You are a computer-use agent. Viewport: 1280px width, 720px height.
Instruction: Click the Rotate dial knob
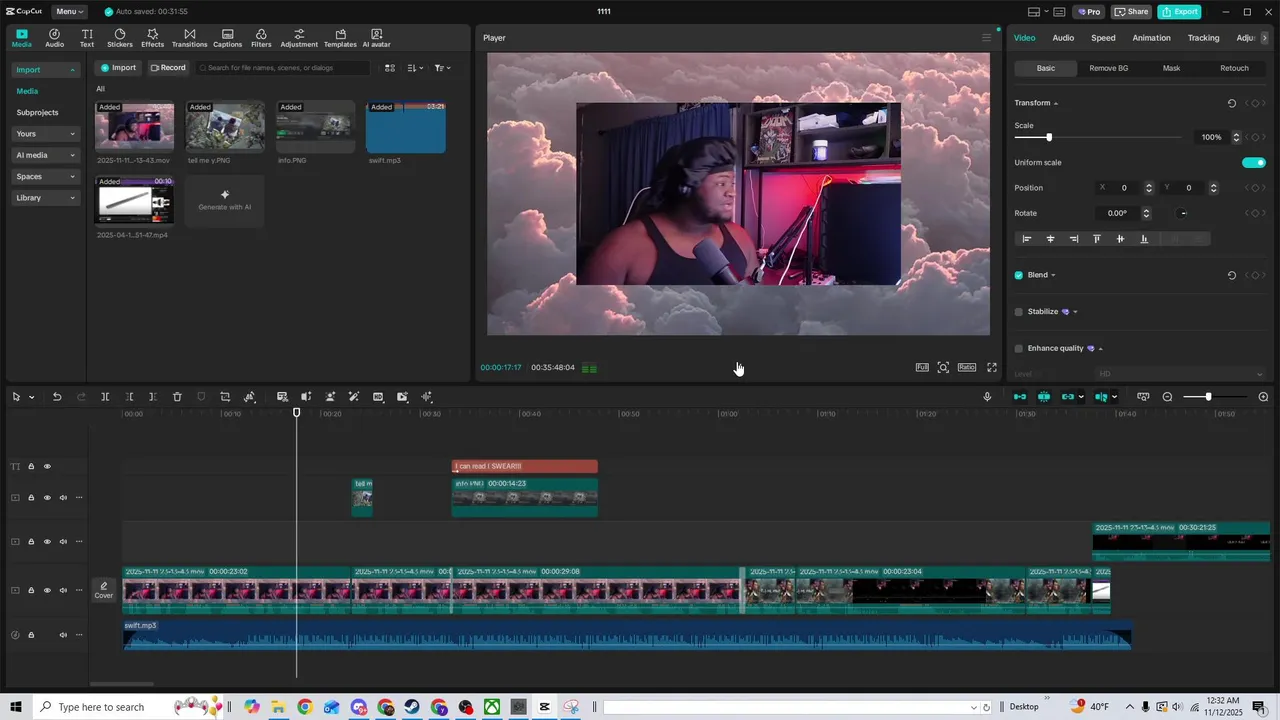click(1183, 213)
